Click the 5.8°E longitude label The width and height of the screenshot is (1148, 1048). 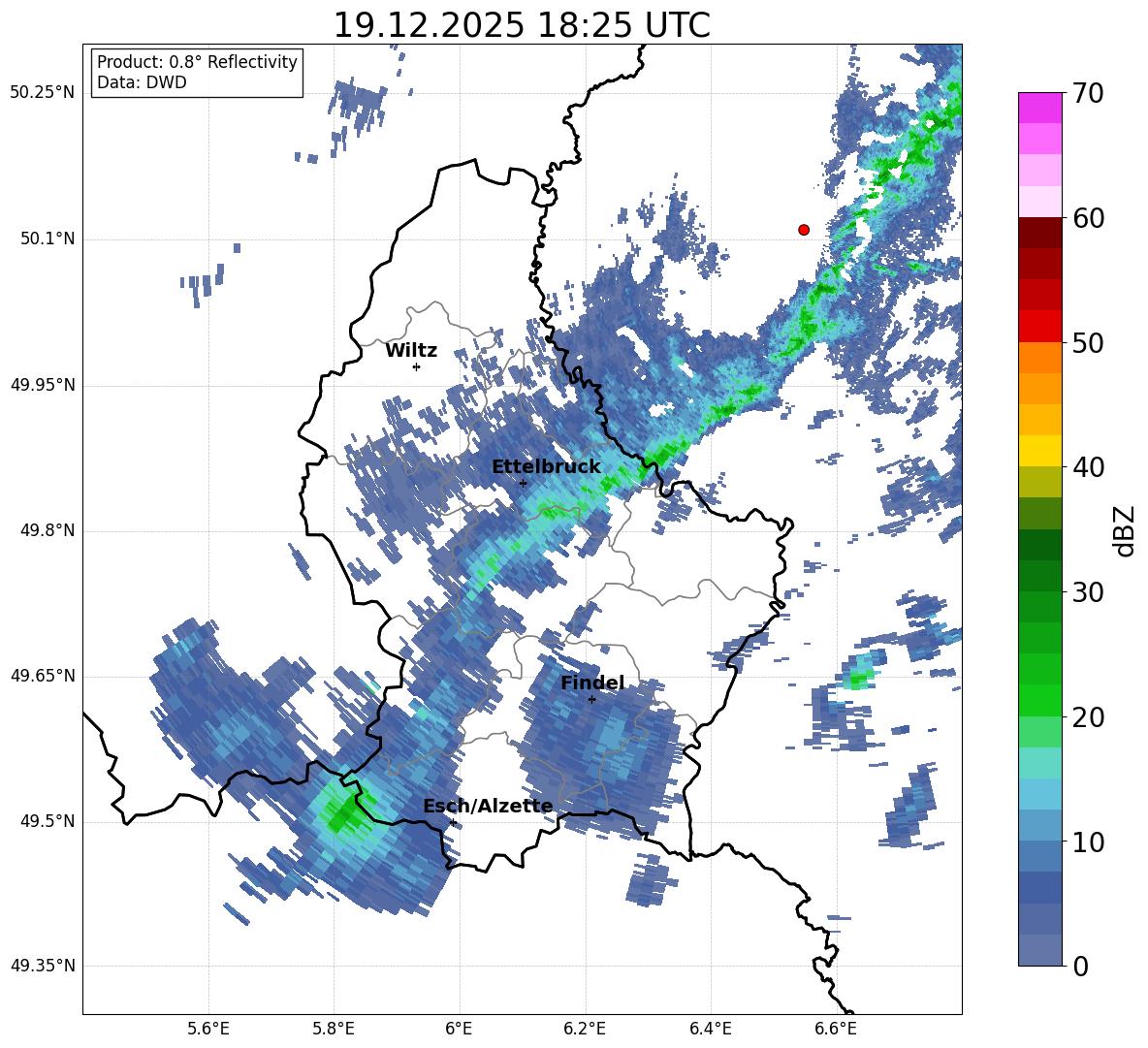pyautogui.click(x=334, y=1029)
